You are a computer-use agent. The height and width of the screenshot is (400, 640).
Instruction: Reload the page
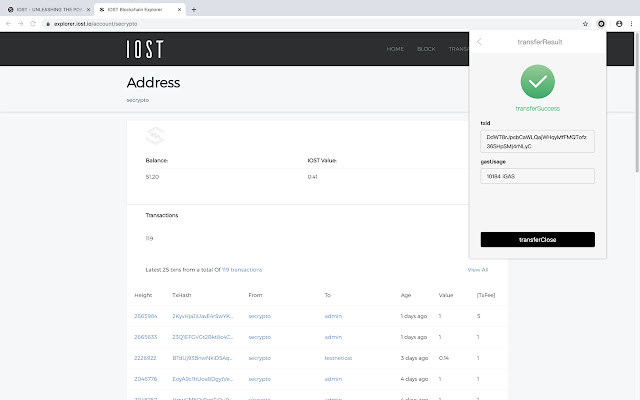click(x=33, y=24)
